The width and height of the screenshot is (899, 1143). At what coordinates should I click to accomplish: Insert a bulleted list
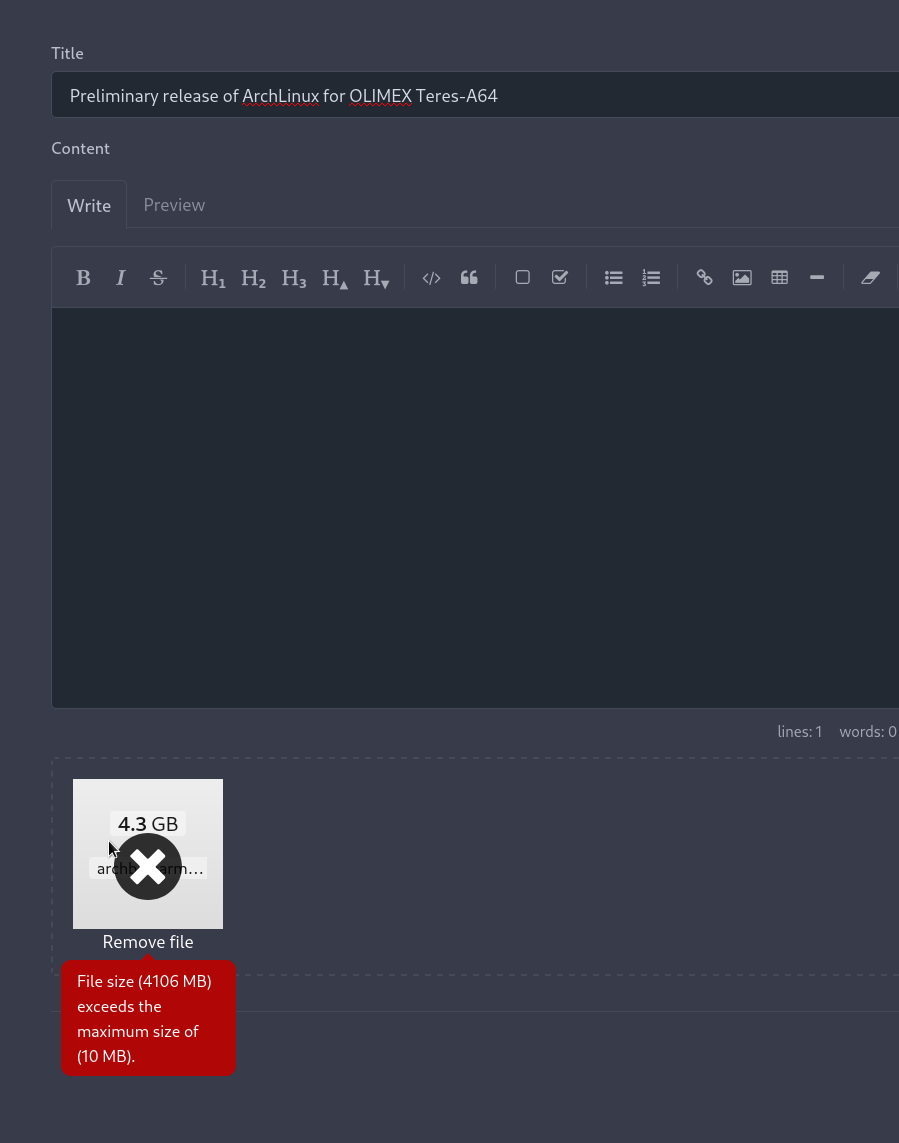coord(614,278)
